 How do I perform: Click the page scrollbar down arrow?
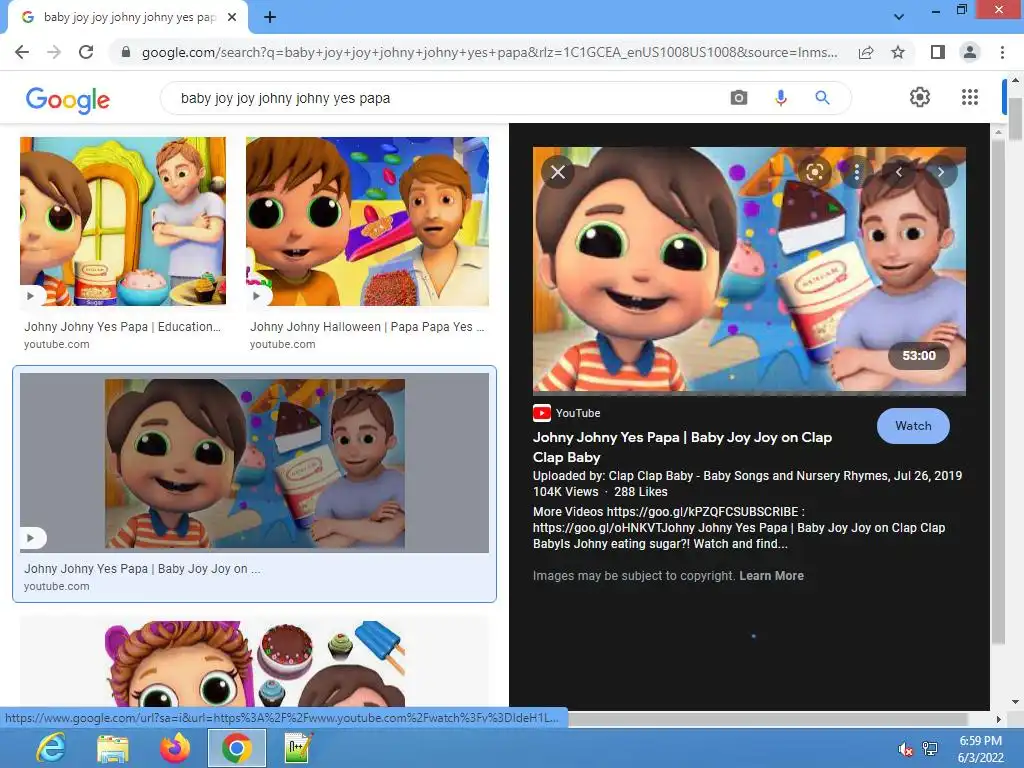[x=1015, y=702]
